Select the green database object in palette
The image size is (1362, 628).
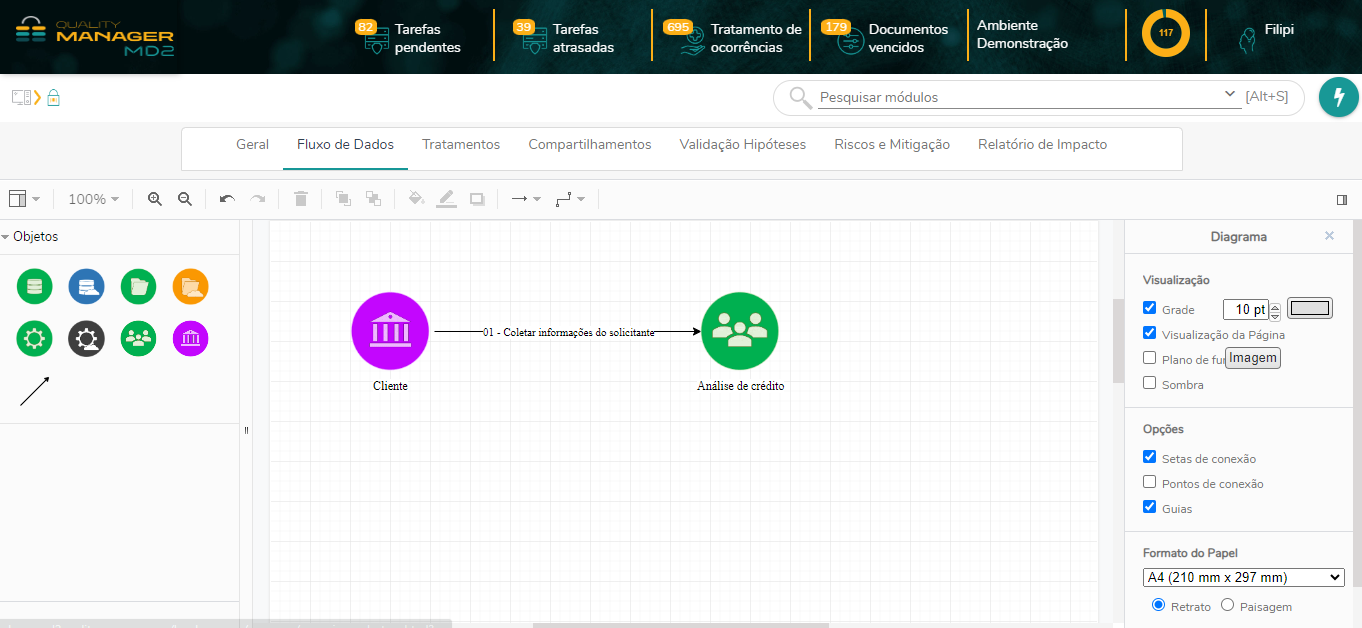pos(35,287)
